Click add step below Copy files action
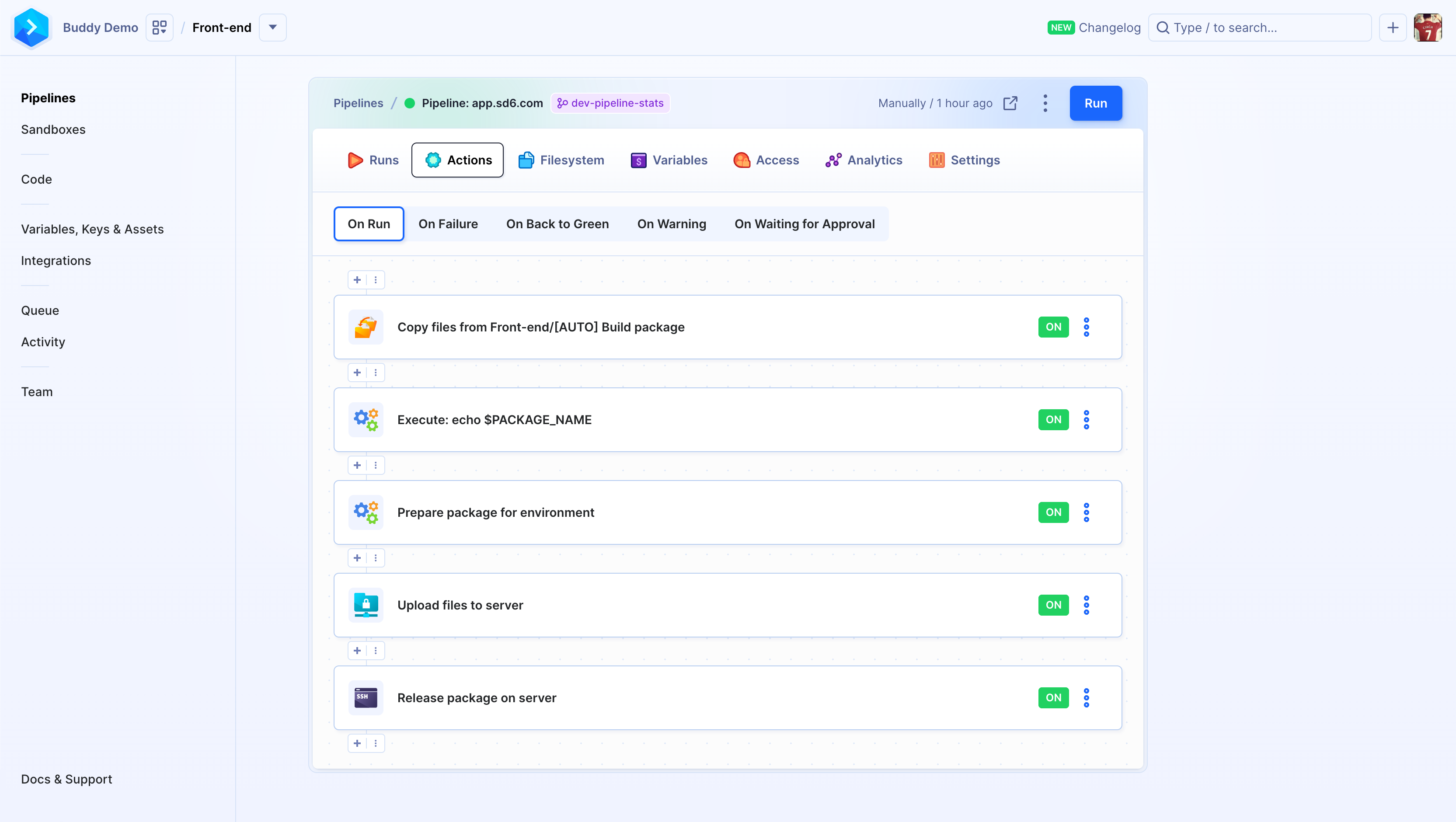Viewport: 1456px width, 822px height. click(x=357, y=372)
